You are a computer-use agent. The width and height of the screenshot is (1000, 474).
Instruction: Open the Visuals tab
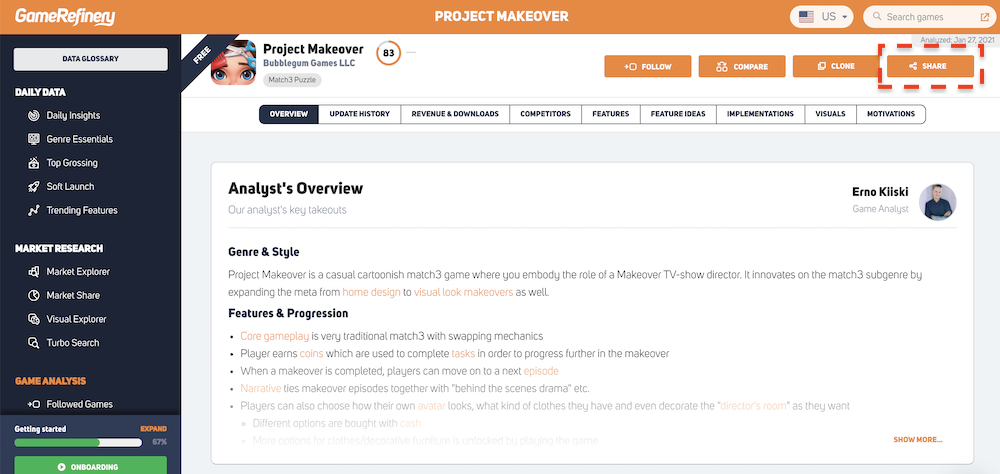[830, 114]
